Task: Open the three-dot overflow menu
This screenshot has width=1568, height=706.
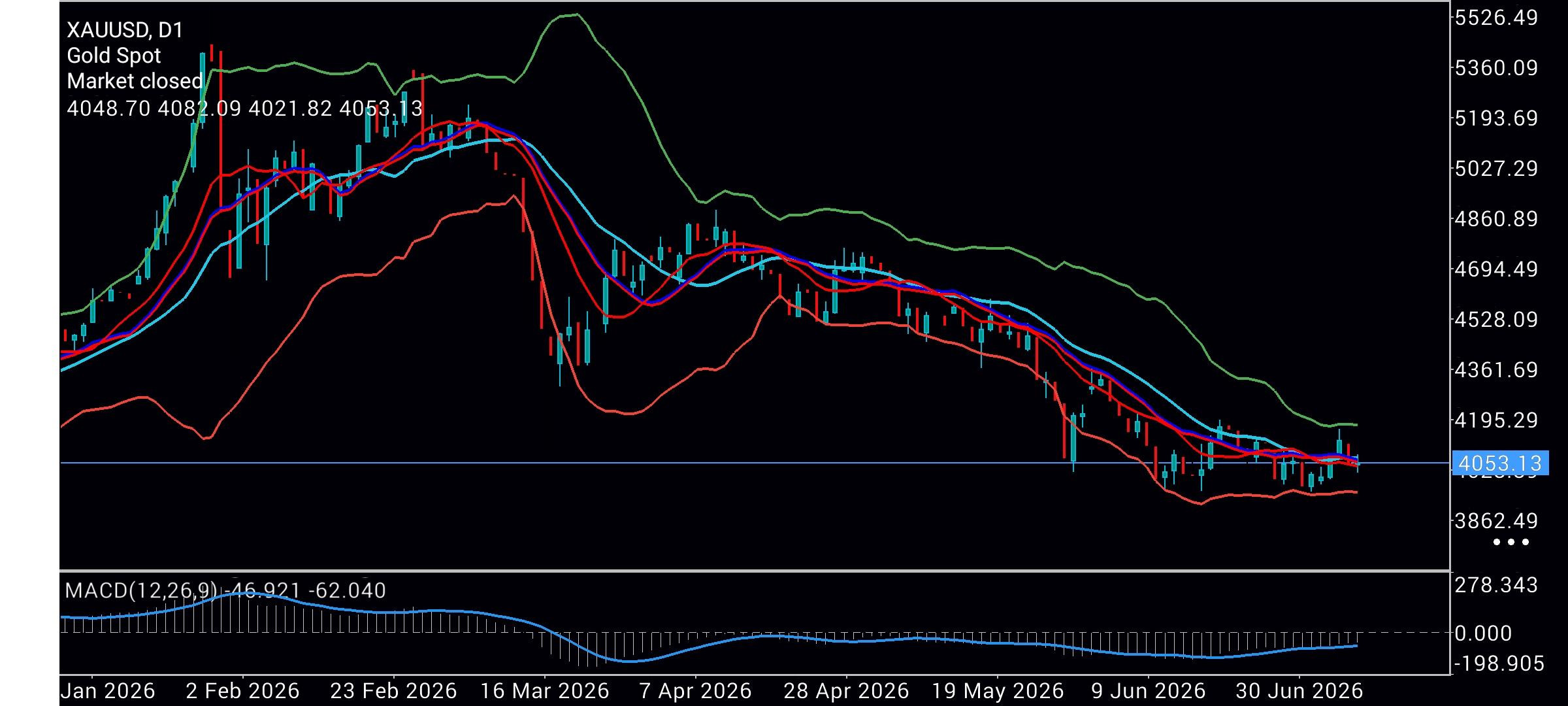Action: tap(1511, 542)
